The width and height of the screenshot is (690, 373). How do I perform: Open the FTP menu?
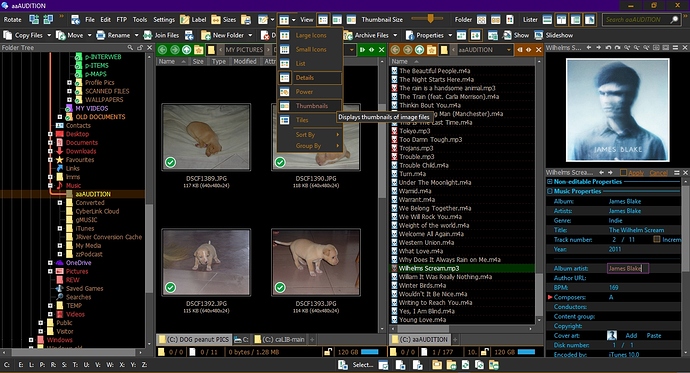coord(121,19)
